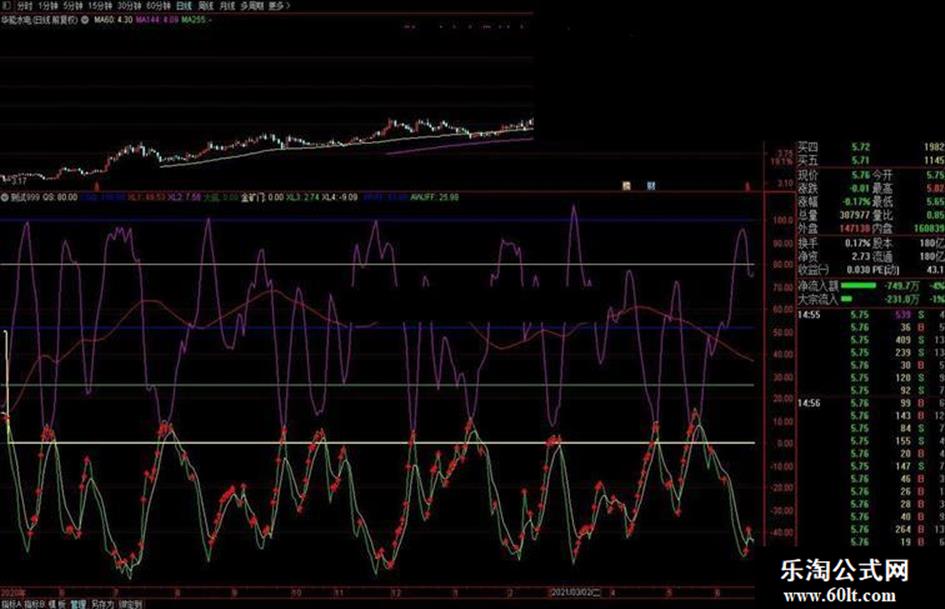945x609 pixels.
Task: Open the 模板 template tab
Action: pos(57,604)
